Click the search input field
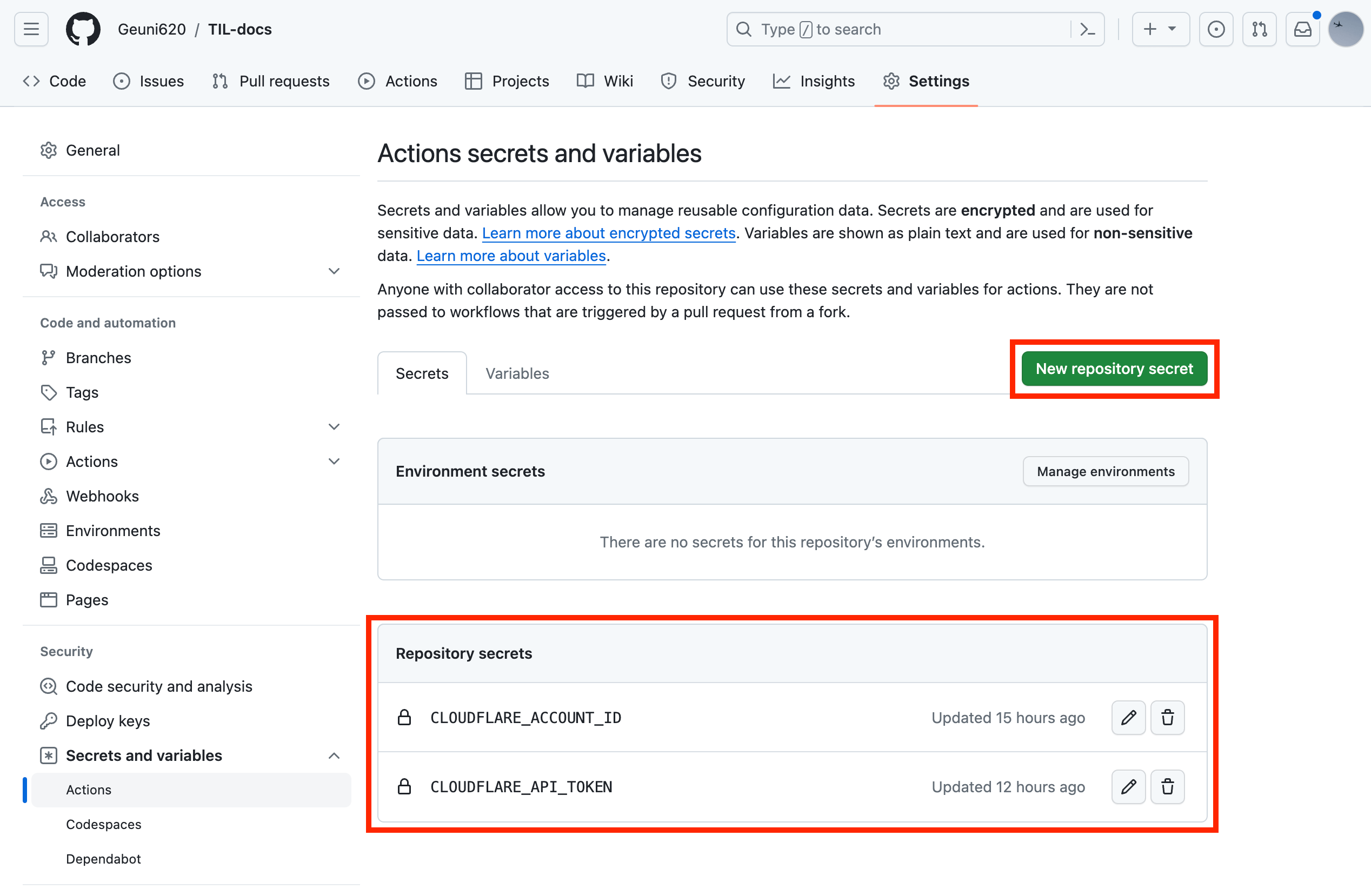Viewport: 1371px width, 896px height. [x=899, y=29]
